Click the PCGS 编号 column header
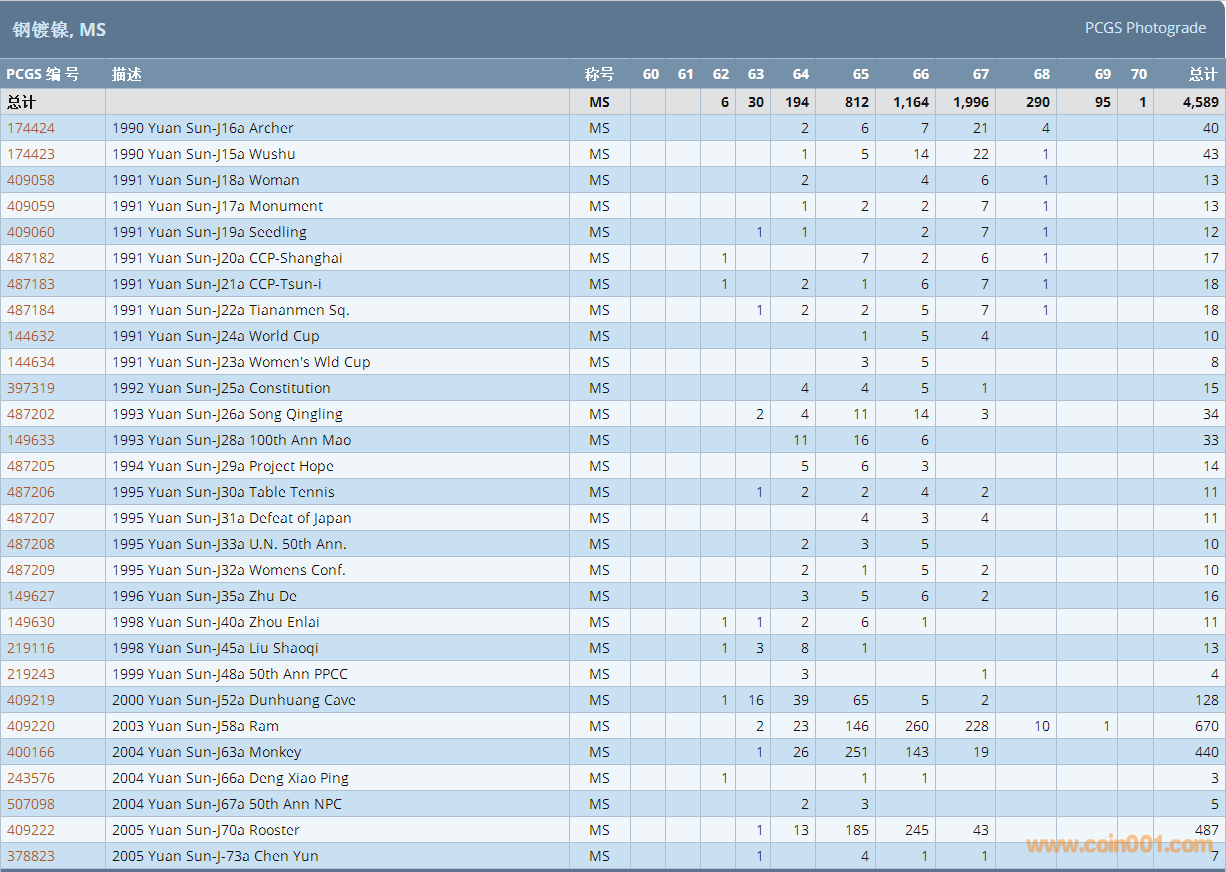This screenshot has width=1226, height=872. pos(42,74)
